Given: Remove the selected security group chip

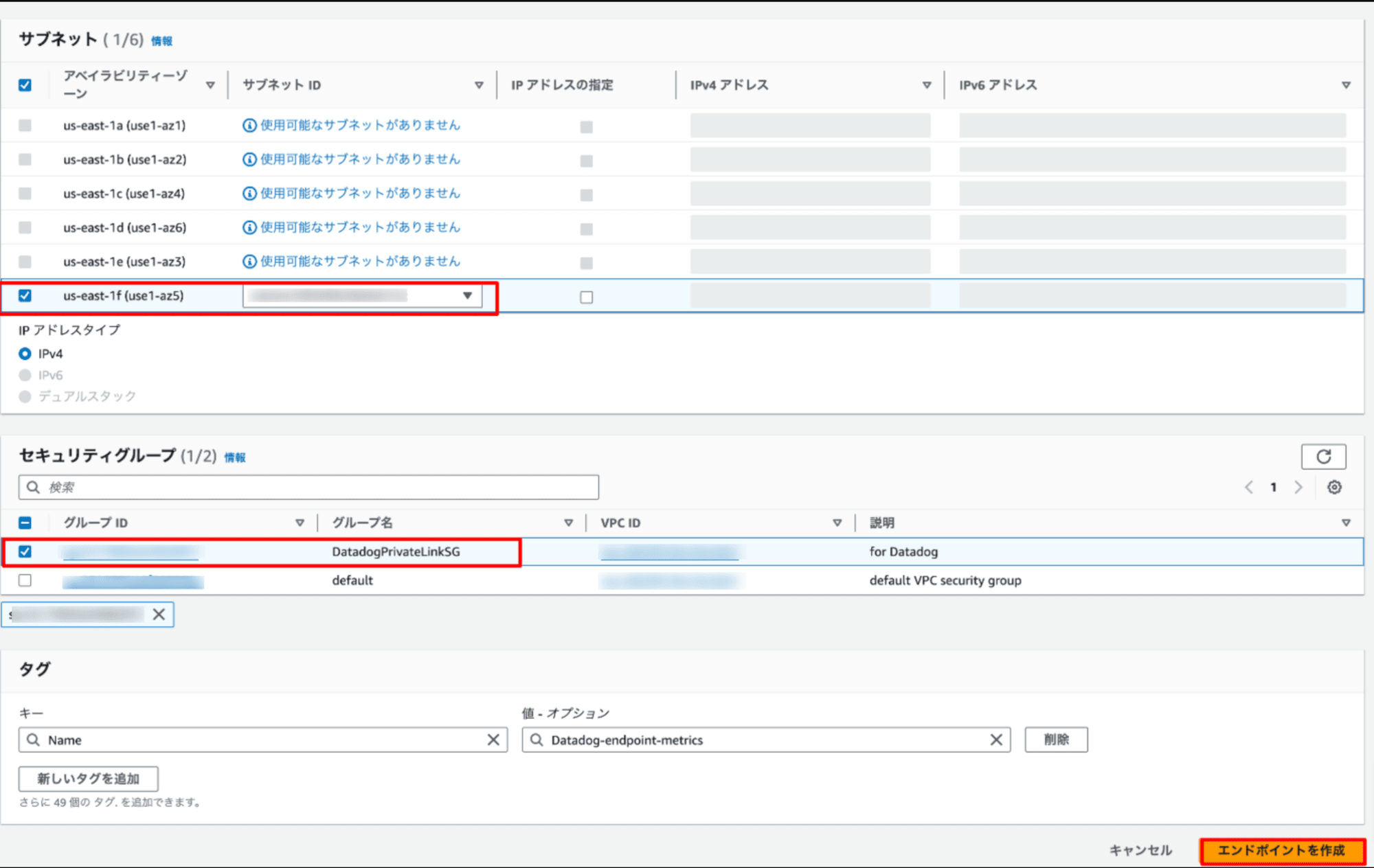Looking at the screenshot, I should (x=159, y=615).
